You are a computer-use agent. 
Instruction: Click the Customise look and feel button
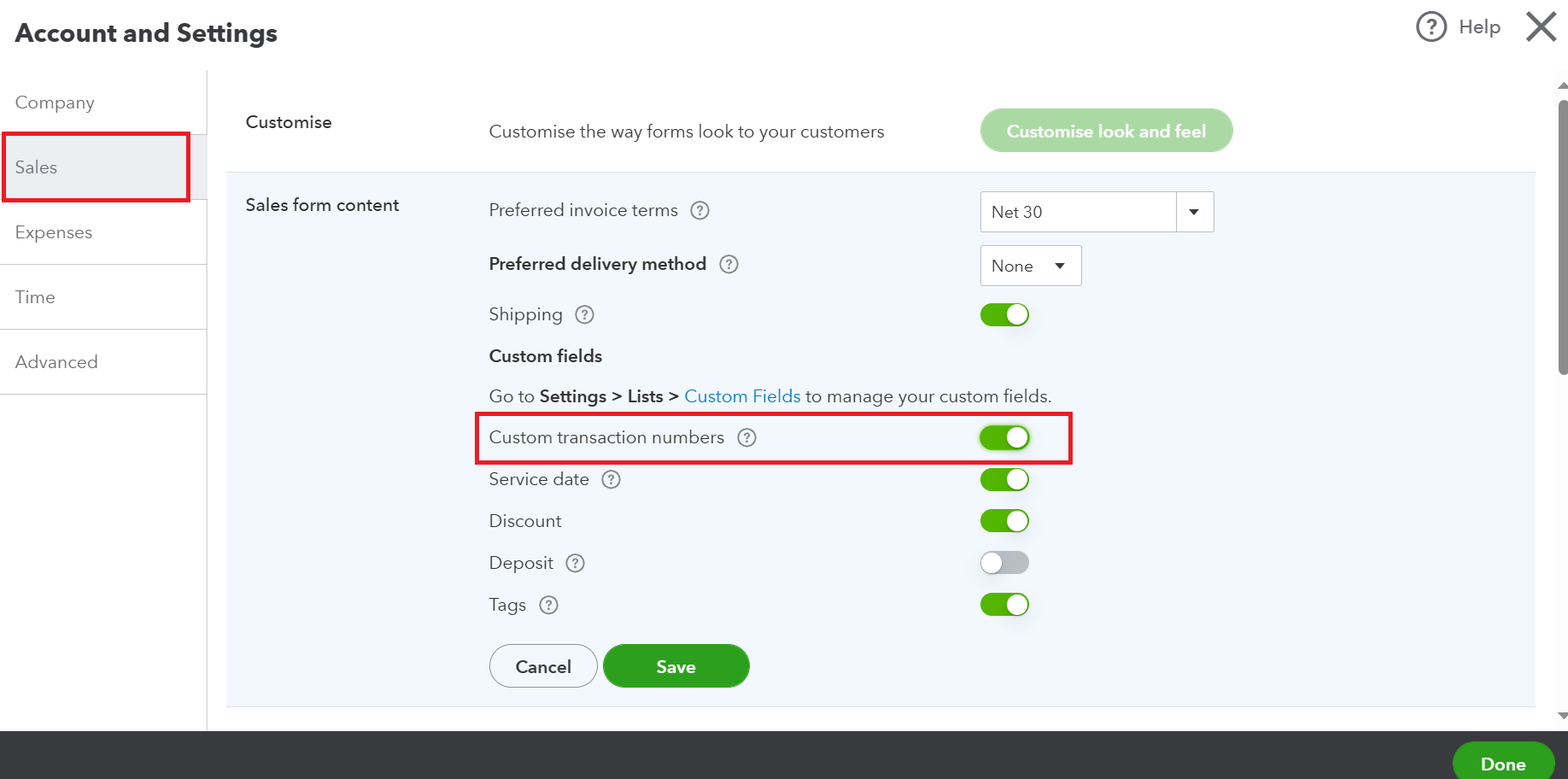coord(1106,131)
